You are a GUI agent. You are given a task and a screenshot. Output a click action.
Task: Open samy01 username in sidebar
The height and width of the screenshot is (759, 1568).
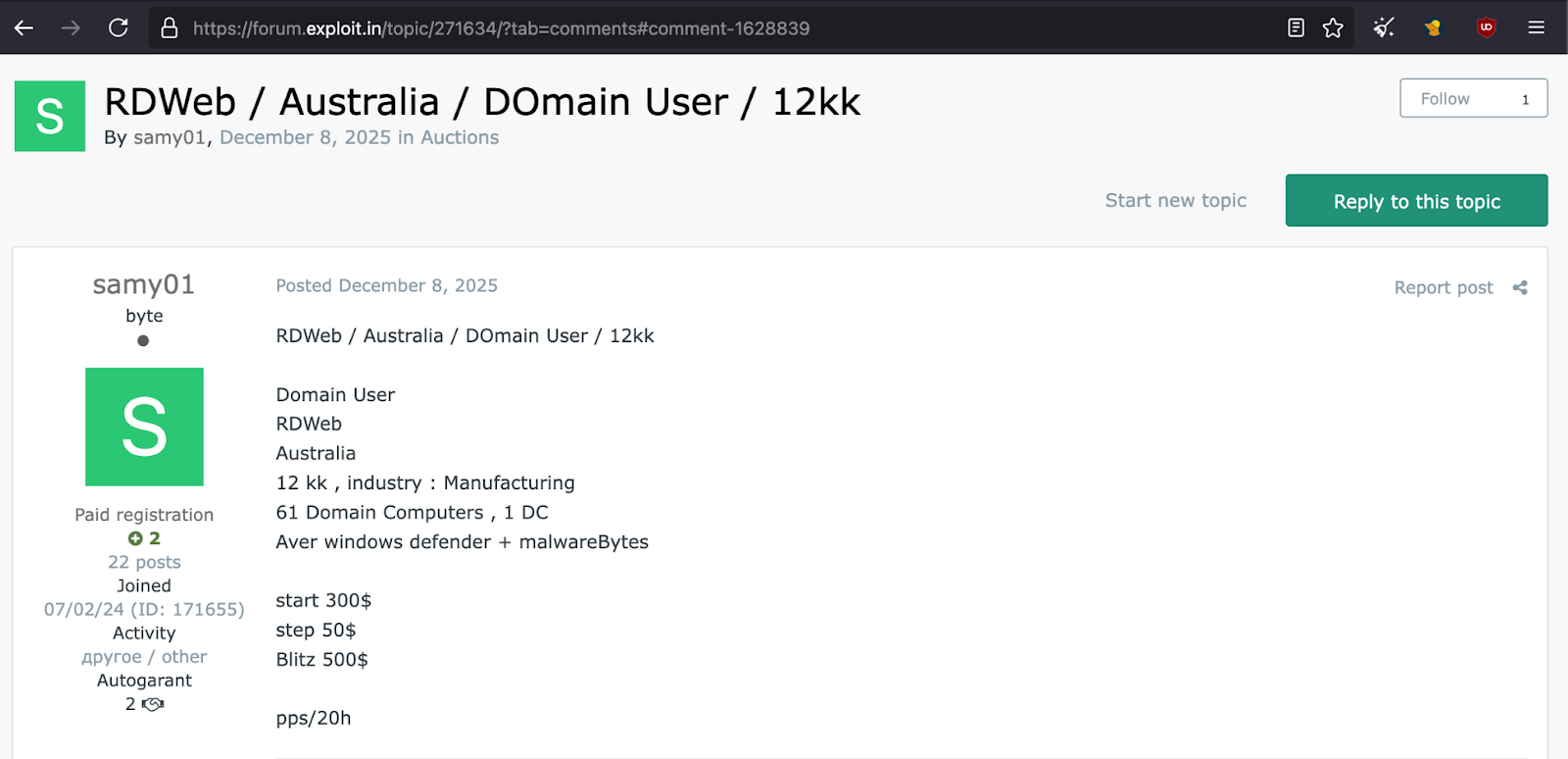[144, 284]
